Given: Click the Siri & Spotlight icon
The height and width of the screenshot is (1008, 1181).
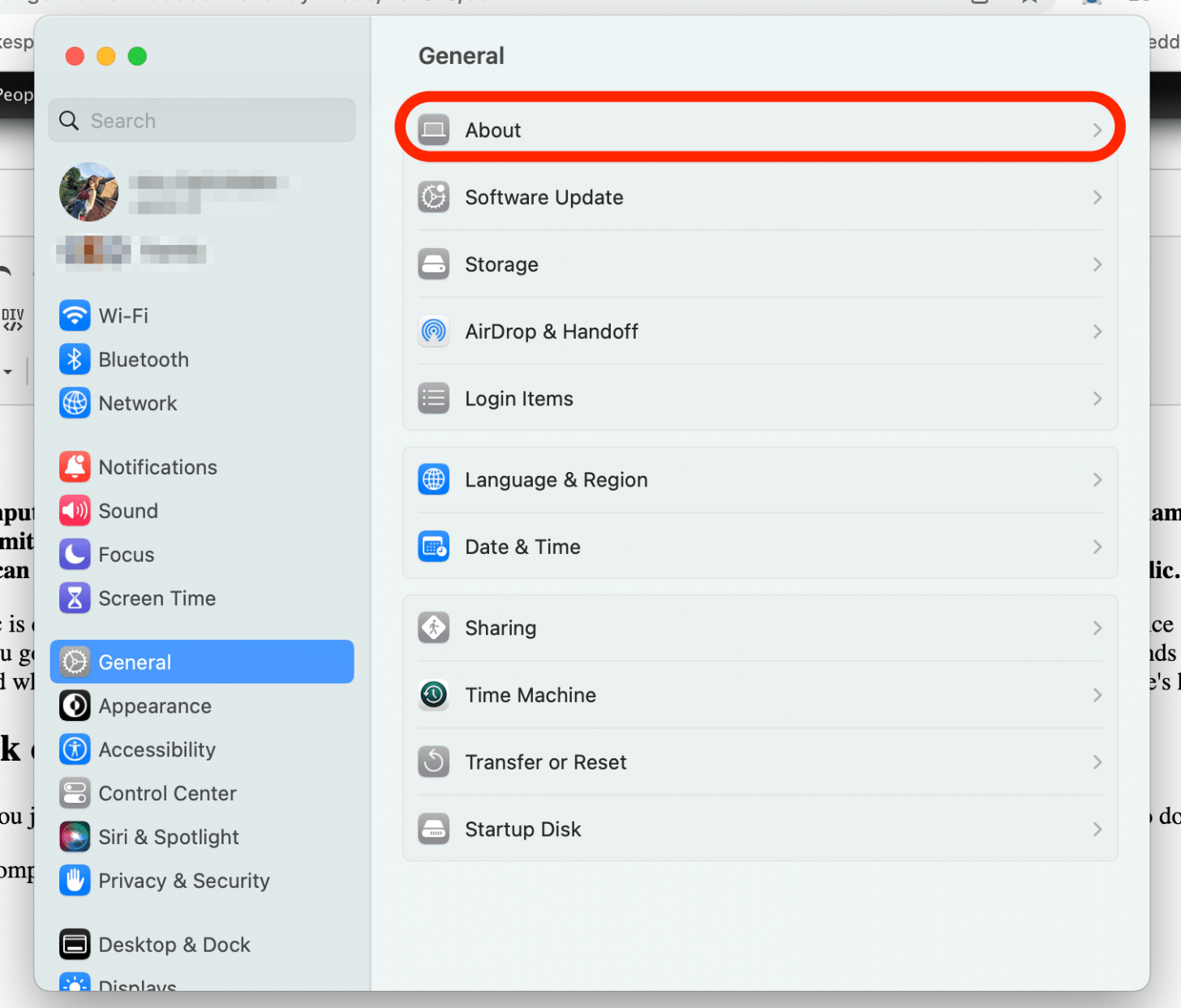Looking at the screenshot, I should point(75,837).
